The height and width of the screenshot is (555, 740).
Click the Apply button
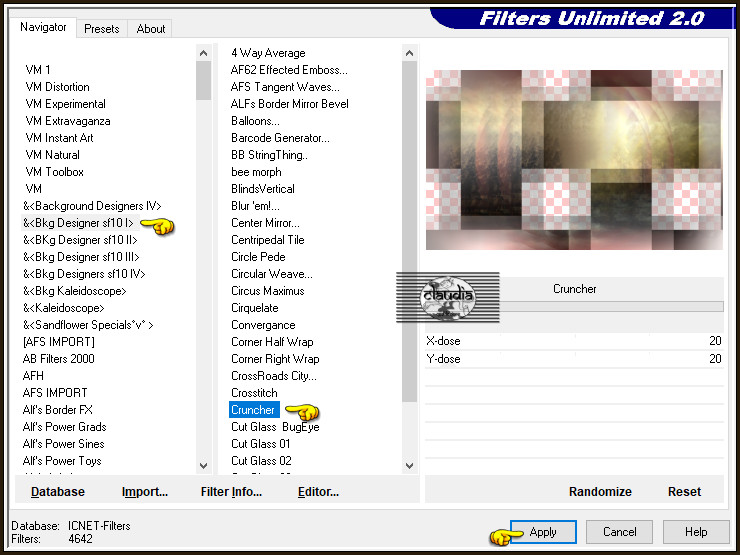coord(543,532)
